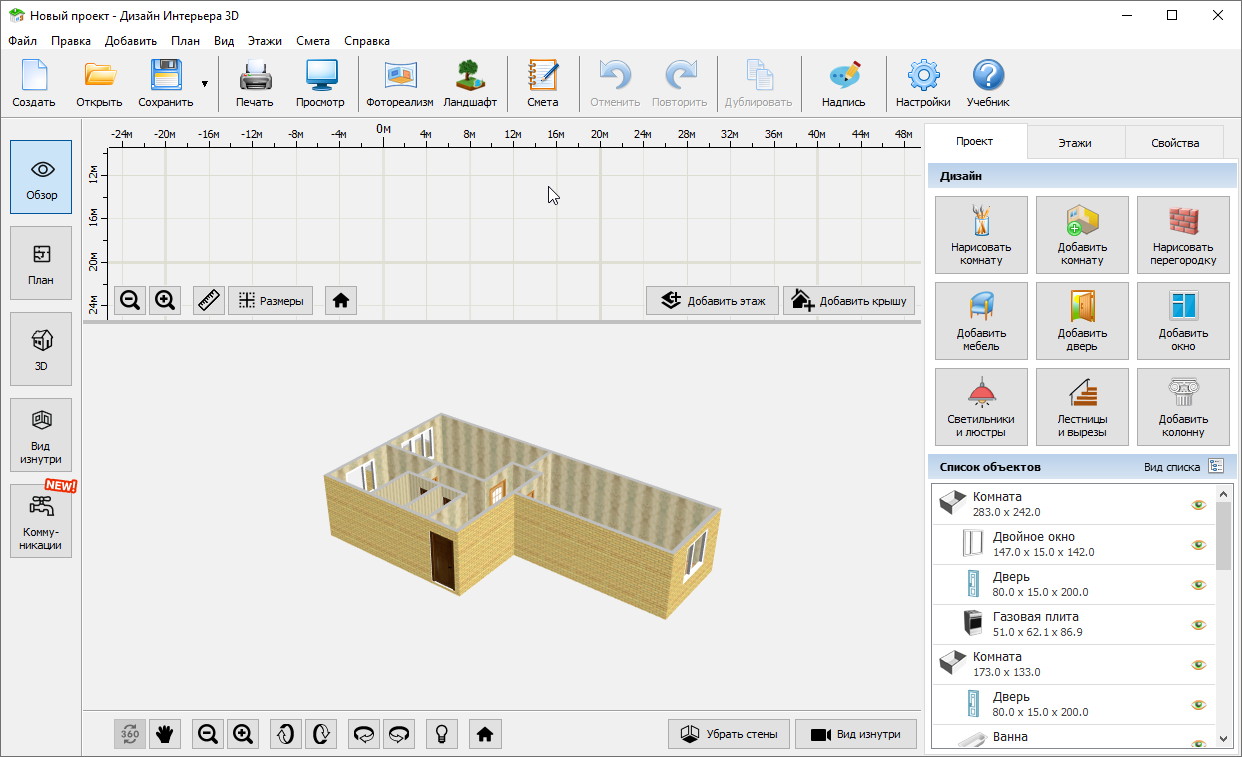The image size is (1242, 757).
Task: Toggle the light bulb lighting icon
Action: point(439,734)
